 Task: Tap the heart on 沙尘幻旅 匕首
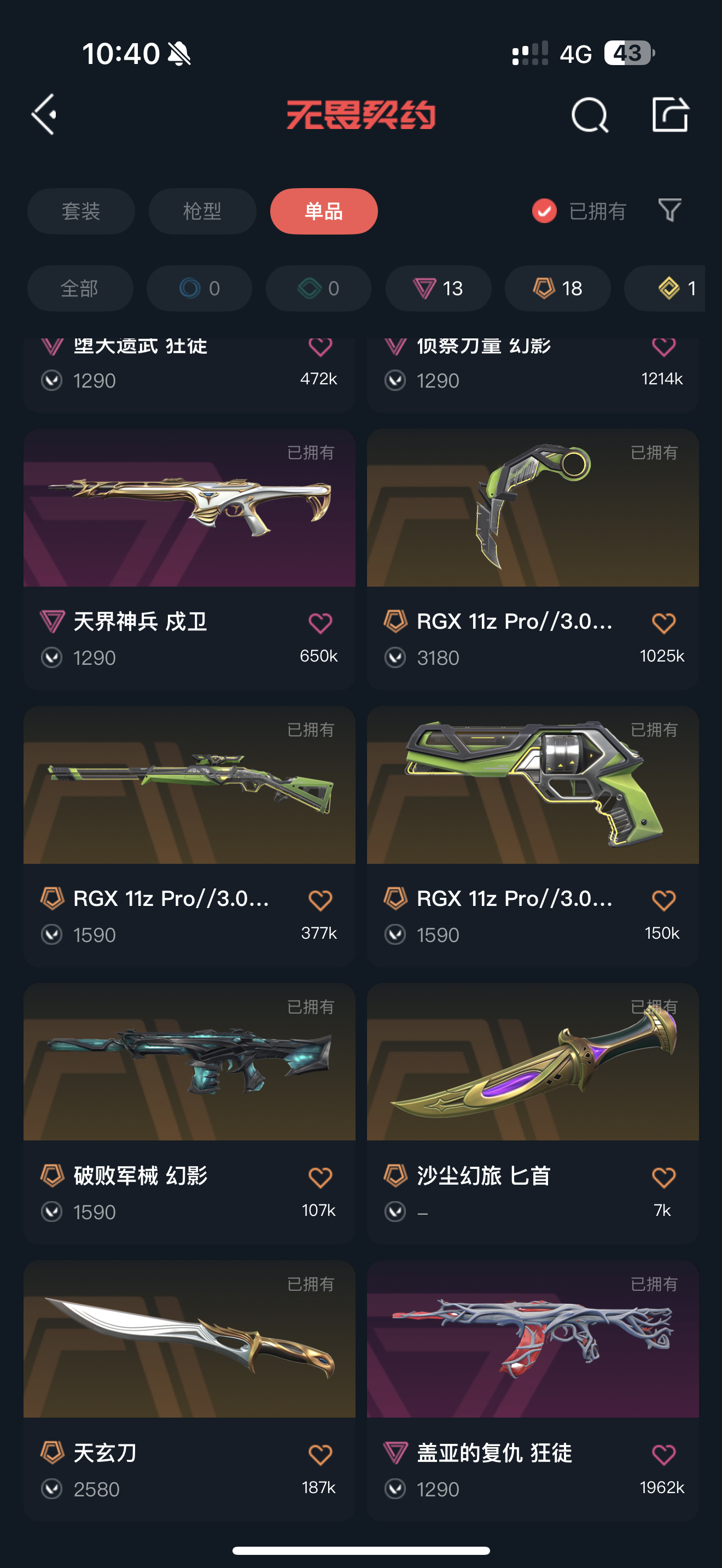point(663,1177)
